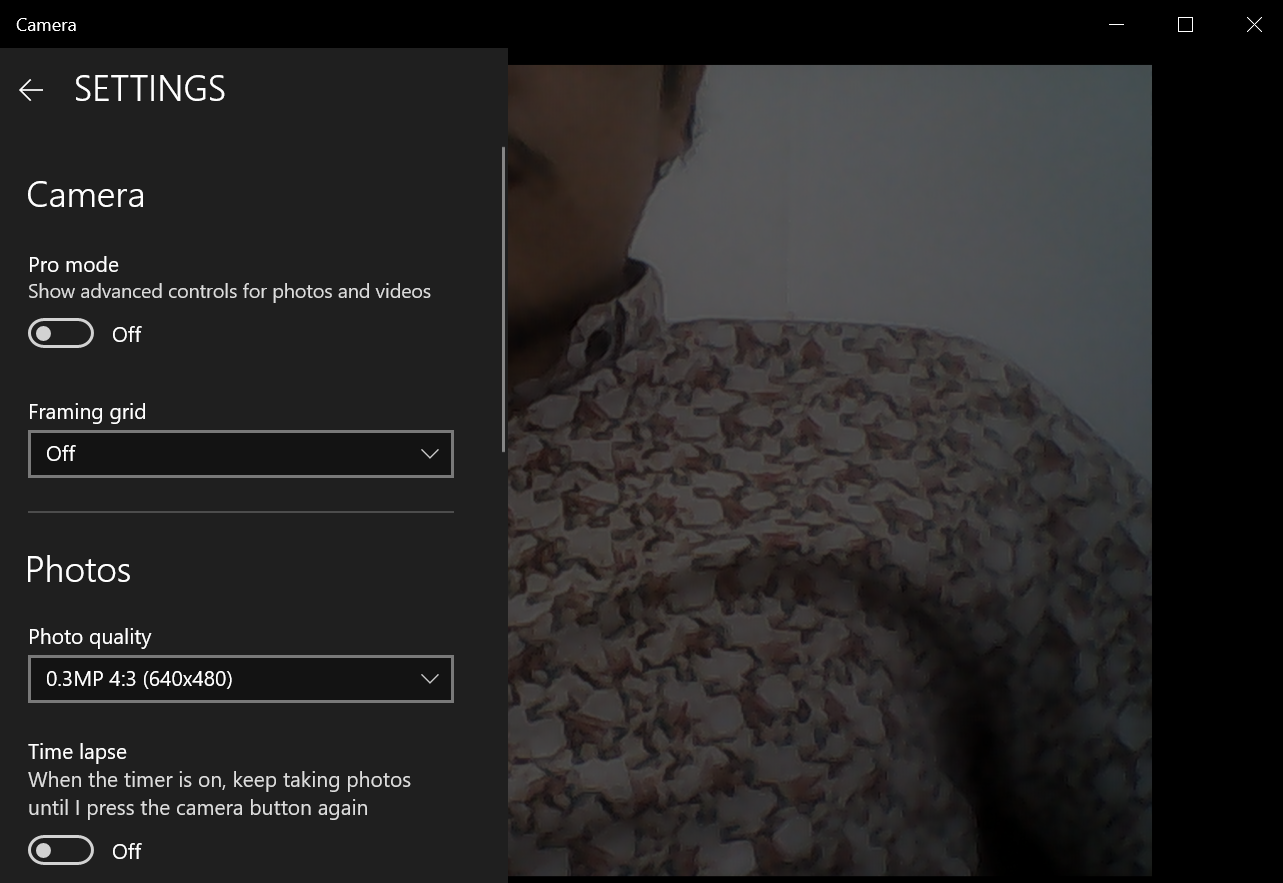Screen dimensions: 1283x883
Task: Click the Photo quality chevron icon
Action: point(429,678)
